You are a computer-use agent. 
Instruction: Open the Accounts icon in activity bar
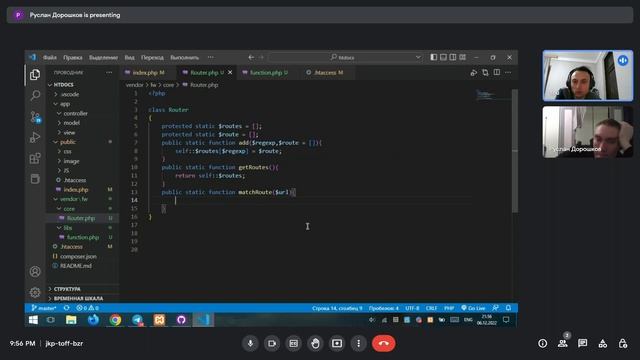coord(35,271)
